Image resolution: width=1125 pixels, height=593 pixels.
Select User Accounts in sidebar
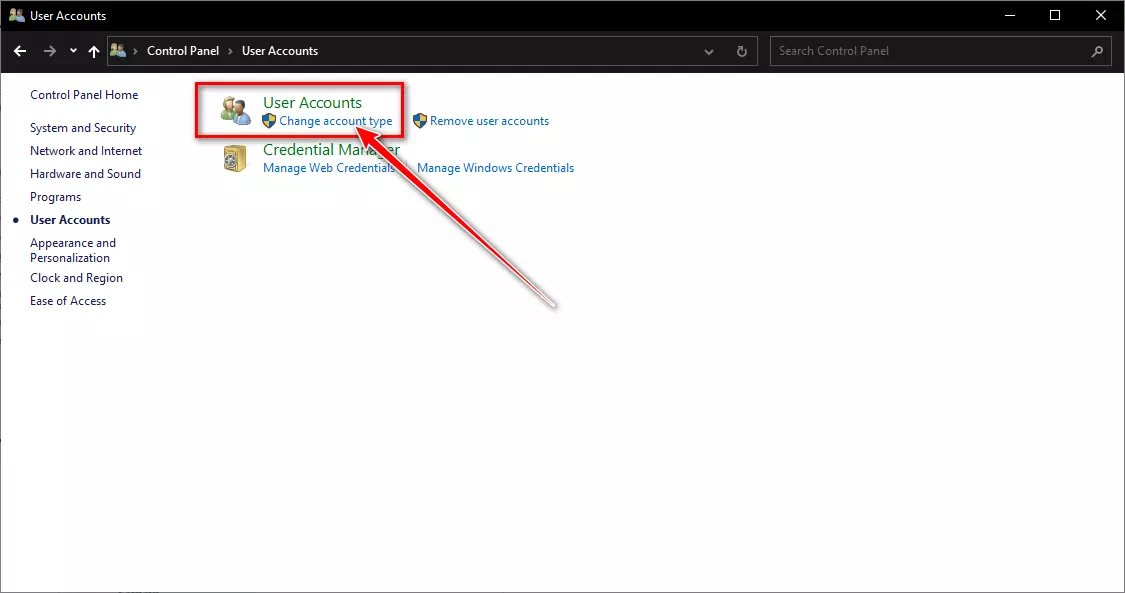[x=70, y=220]
